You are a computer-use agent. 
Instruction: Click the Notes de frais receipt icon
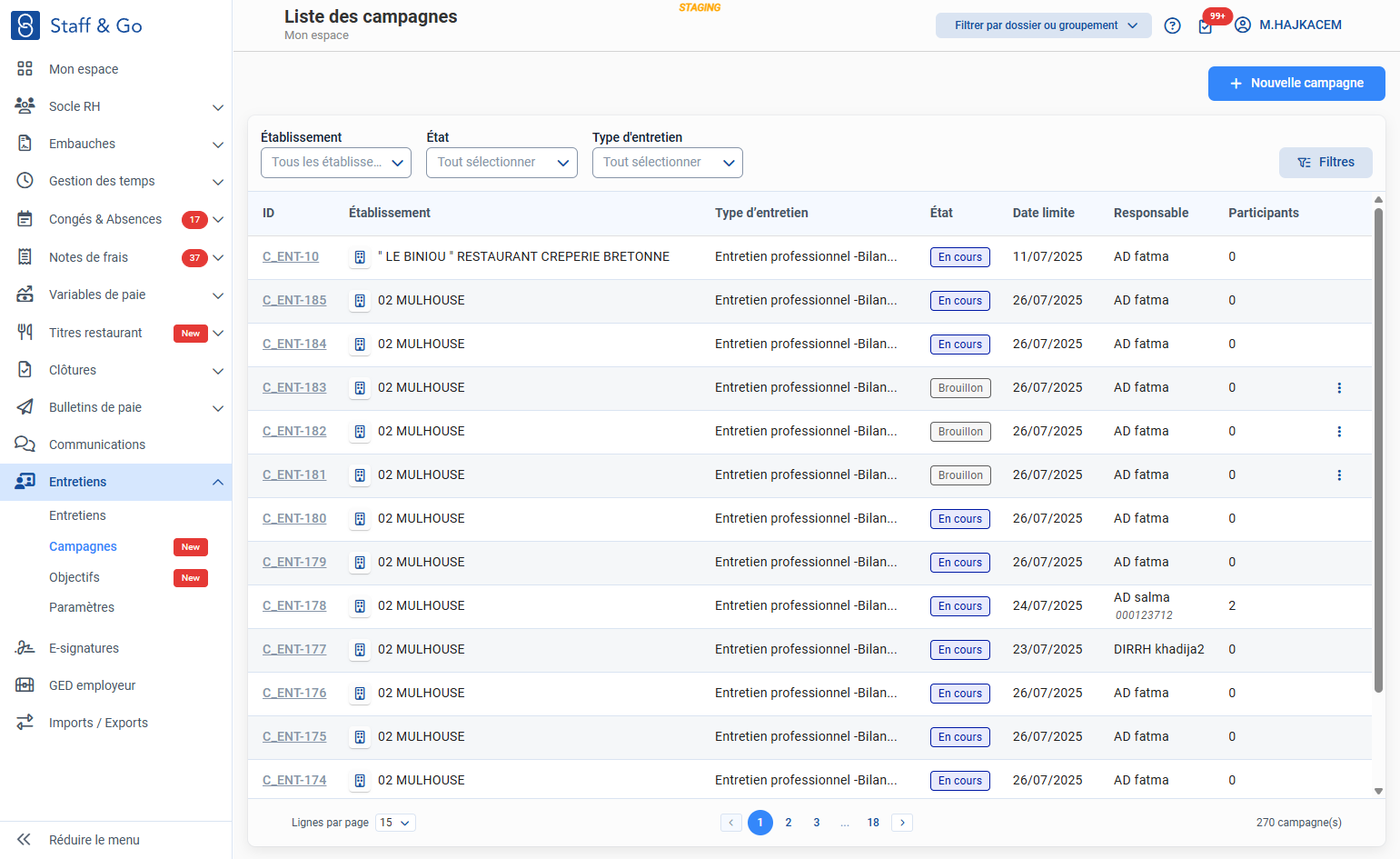pos(25,256)
